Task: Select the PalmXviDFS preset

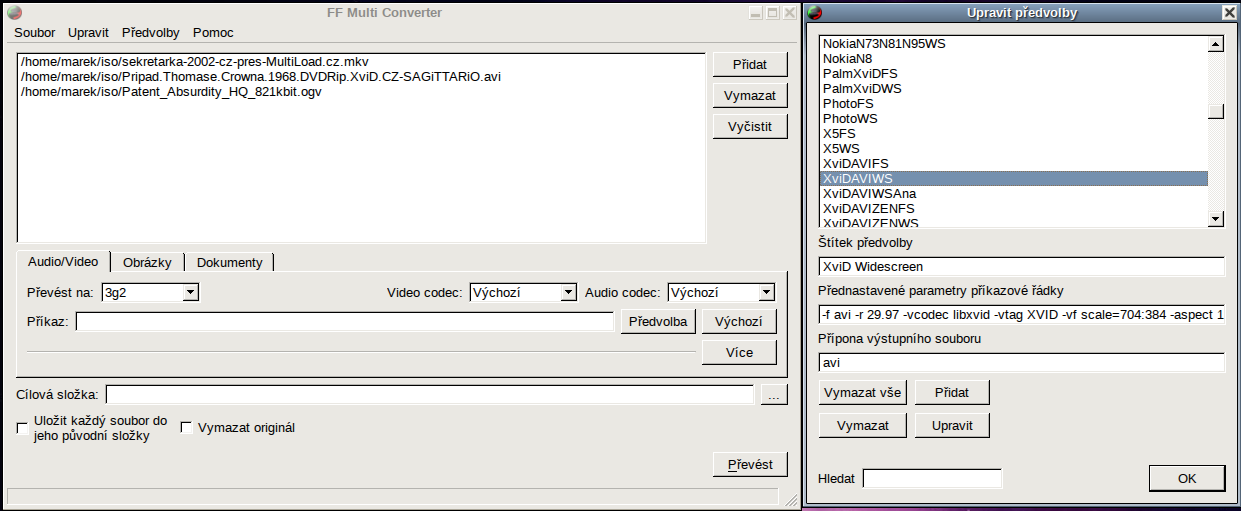Action: click(x=1013, y=74)
